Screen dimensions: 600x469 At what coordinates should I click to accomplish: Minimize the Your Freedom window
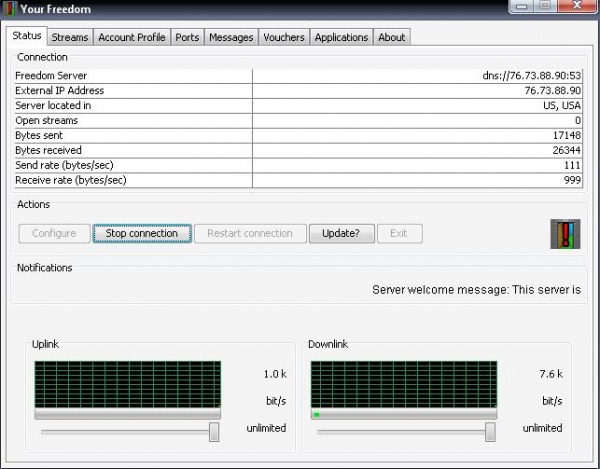point(522,7)
